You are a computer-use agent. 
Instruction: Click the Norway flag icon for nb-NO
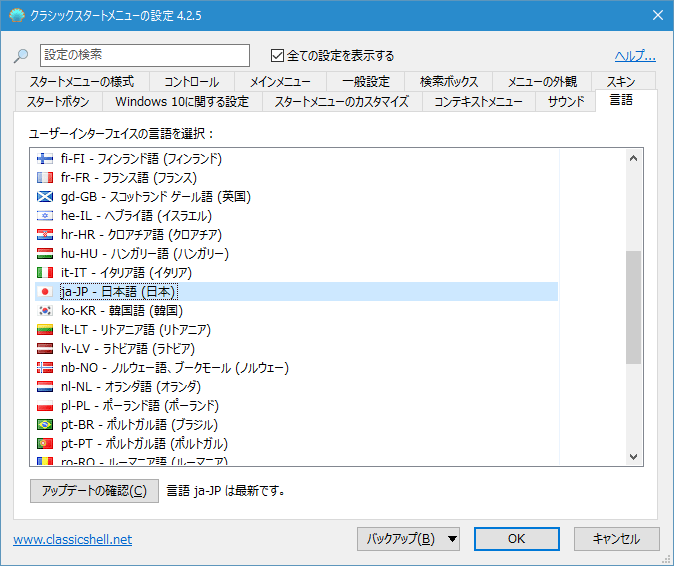(45, 367)
